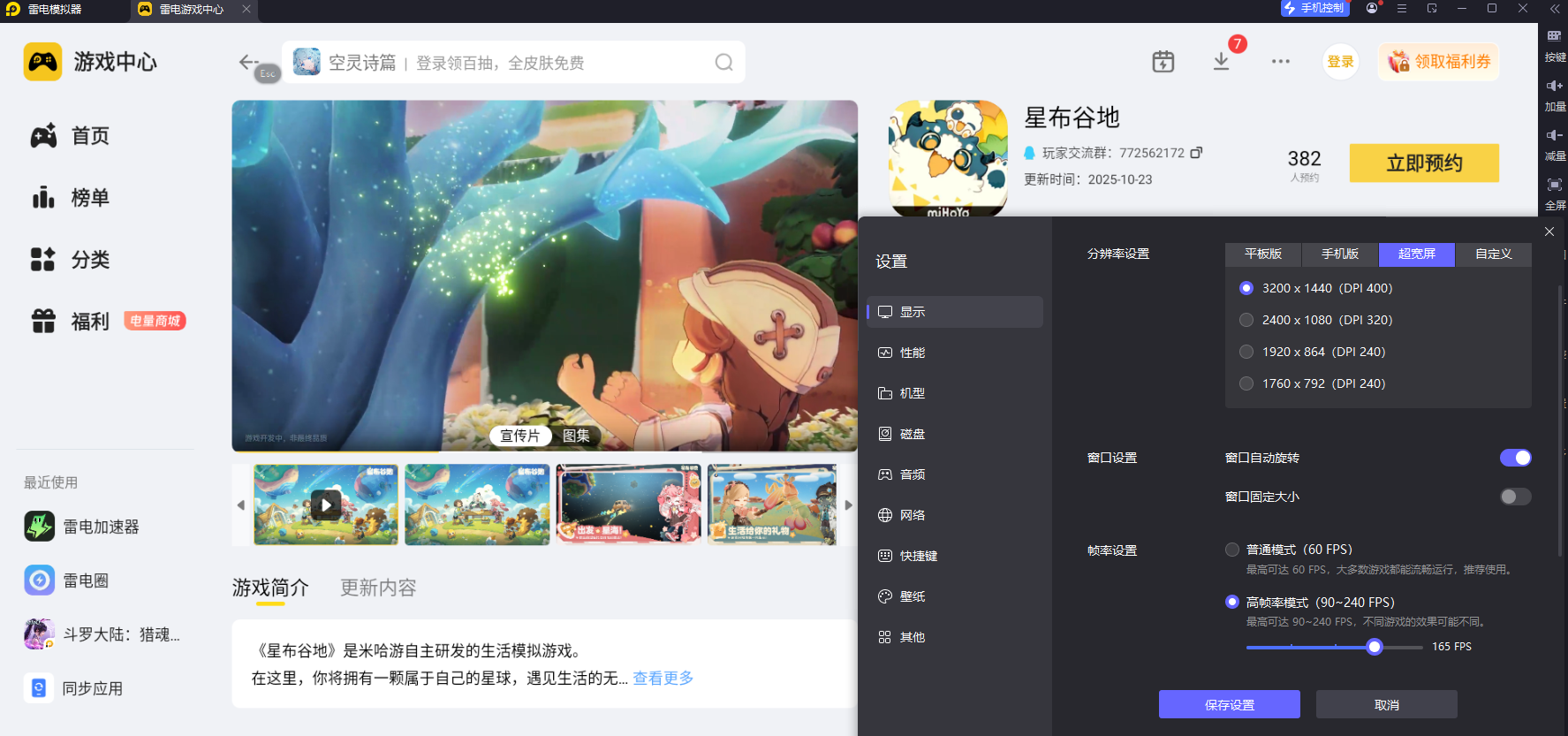Image resolution: width=1568 pixels, height=736 pixels.
Task: Open the 壁纸 settings section
Action: (955, 596)
